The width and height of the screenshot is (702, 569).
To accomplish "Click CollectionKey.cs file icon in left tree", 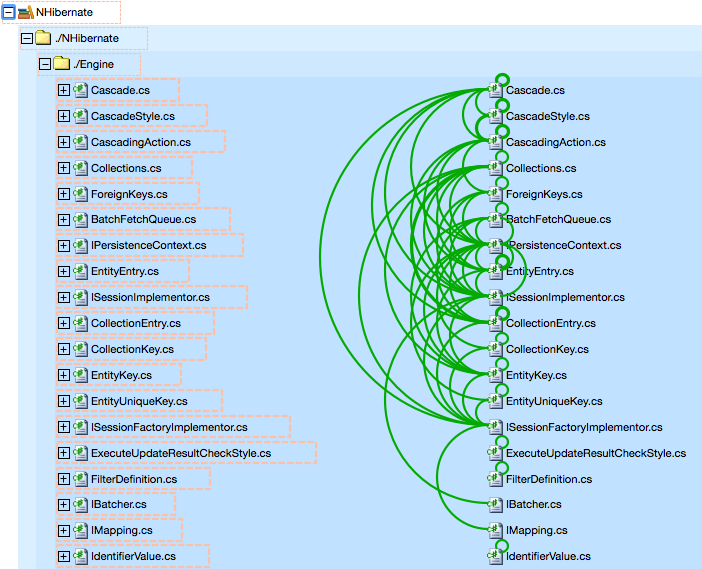I will pyautogui.click(x=80, y=349).
